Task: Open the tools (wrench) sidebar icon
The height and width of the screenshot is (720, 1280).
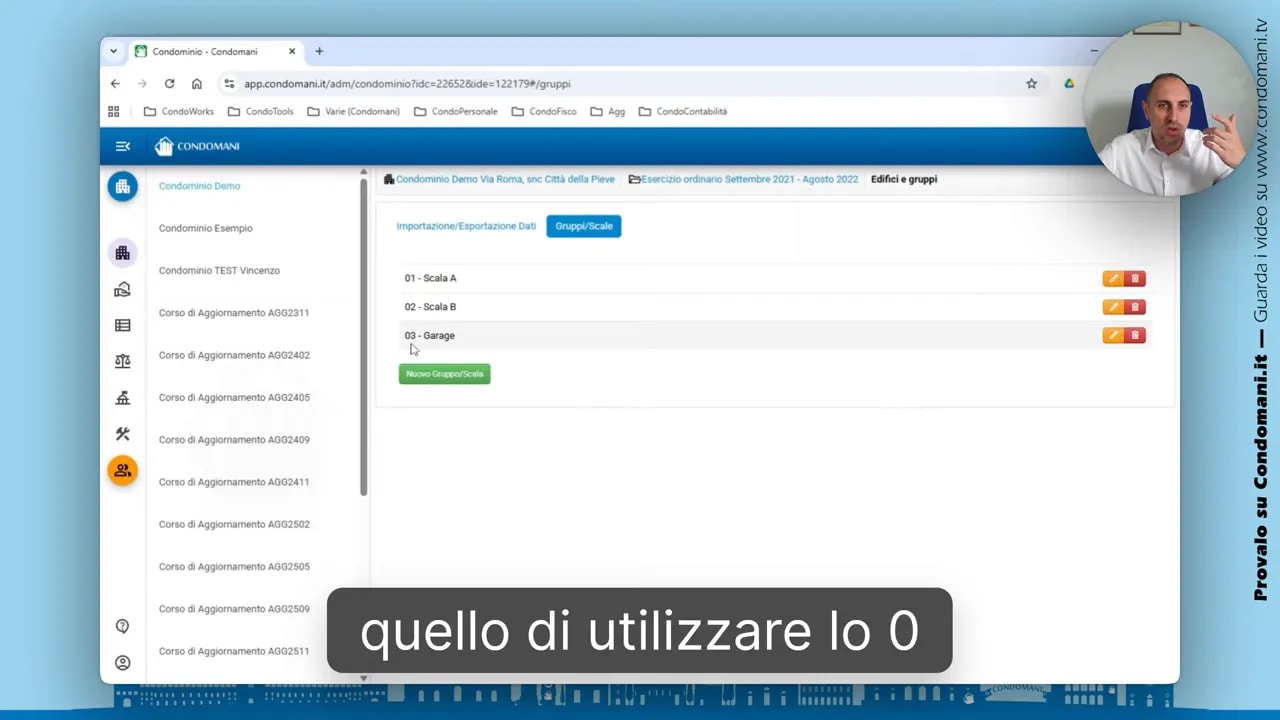Action: pos(122,434)
